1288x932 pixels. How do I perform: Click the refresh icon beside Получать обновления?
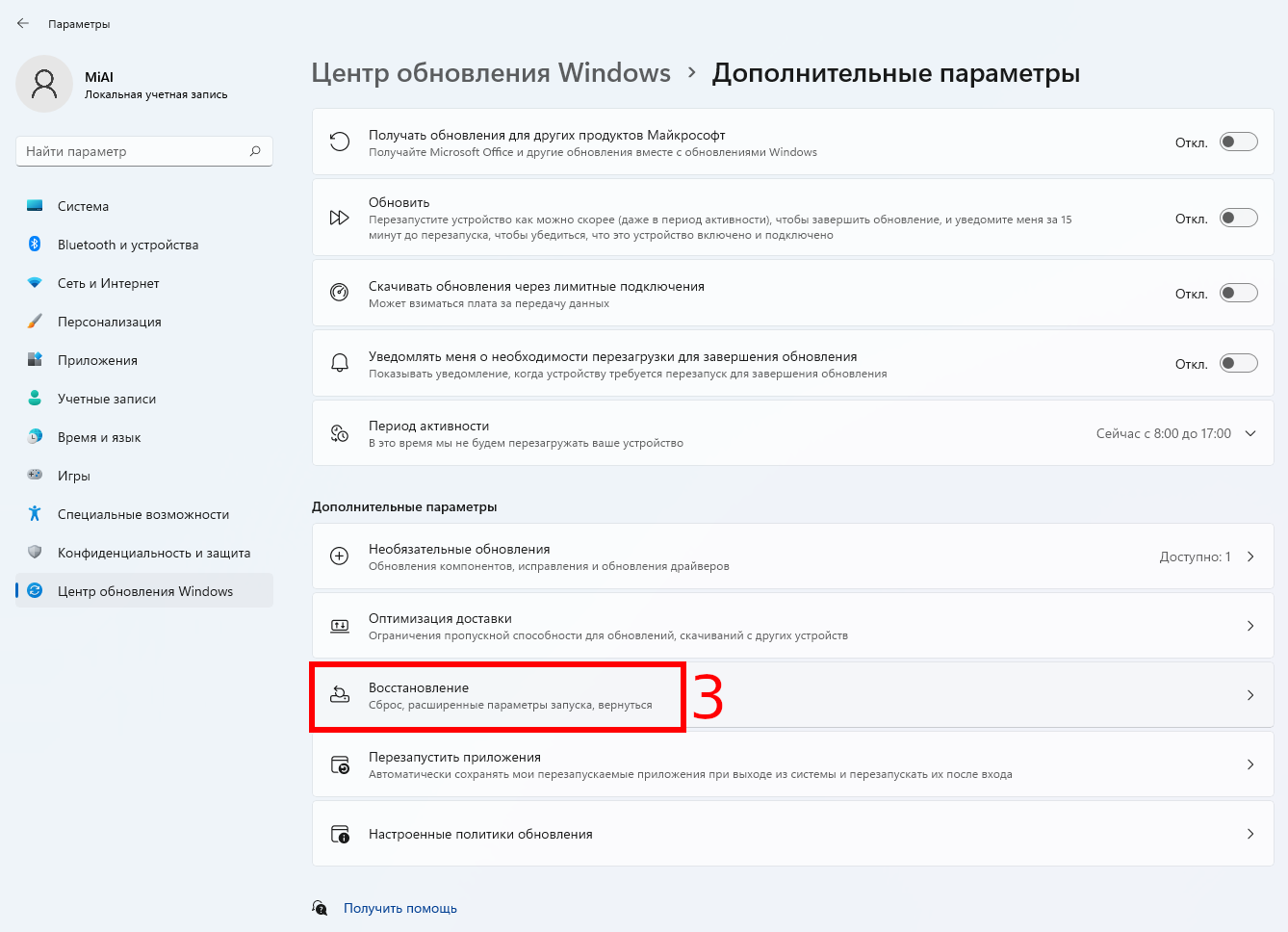340,142
